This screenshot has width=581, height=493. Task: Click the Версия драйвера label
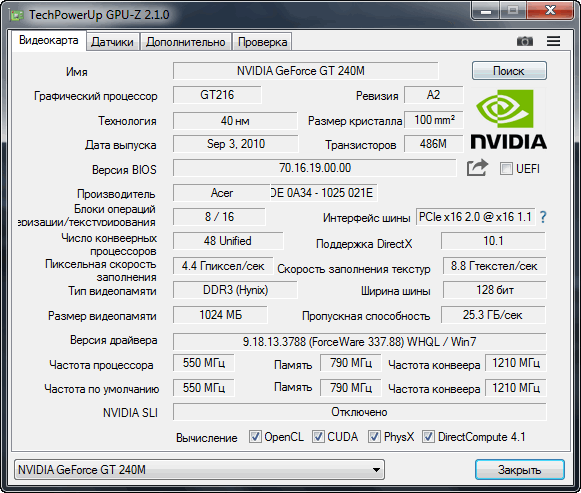click(x=114, y=340)
